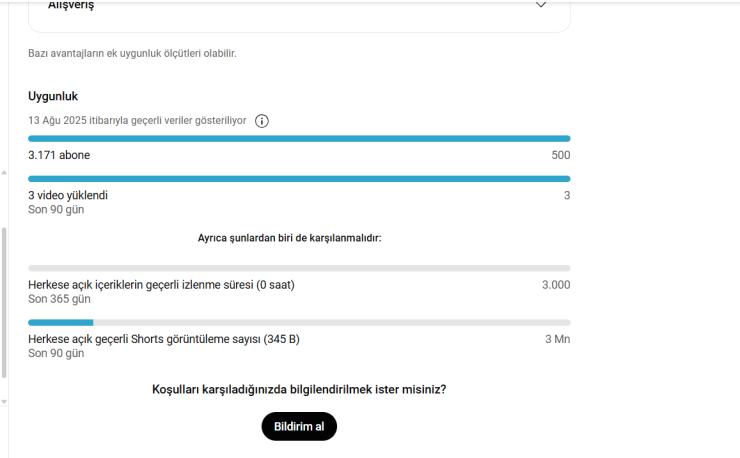The image size is (740, 458).
Task: Click the videos uploaded progress bar
Action: tap(299, 179)
